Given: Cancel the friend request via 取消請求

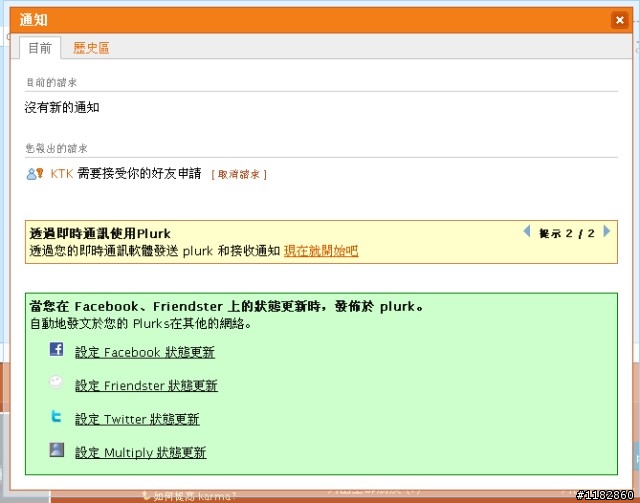Looking at the screenshot, I should coord(239,174).
